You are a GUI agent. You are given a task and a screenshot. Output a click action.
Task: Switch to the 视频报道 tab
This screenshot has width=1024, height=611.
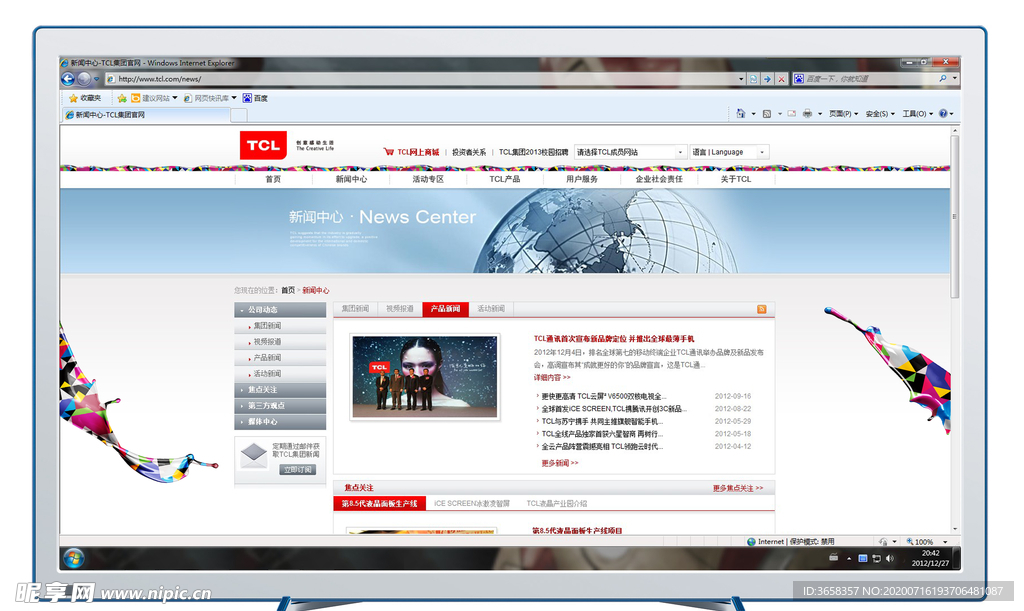click(x=400, y=309)
